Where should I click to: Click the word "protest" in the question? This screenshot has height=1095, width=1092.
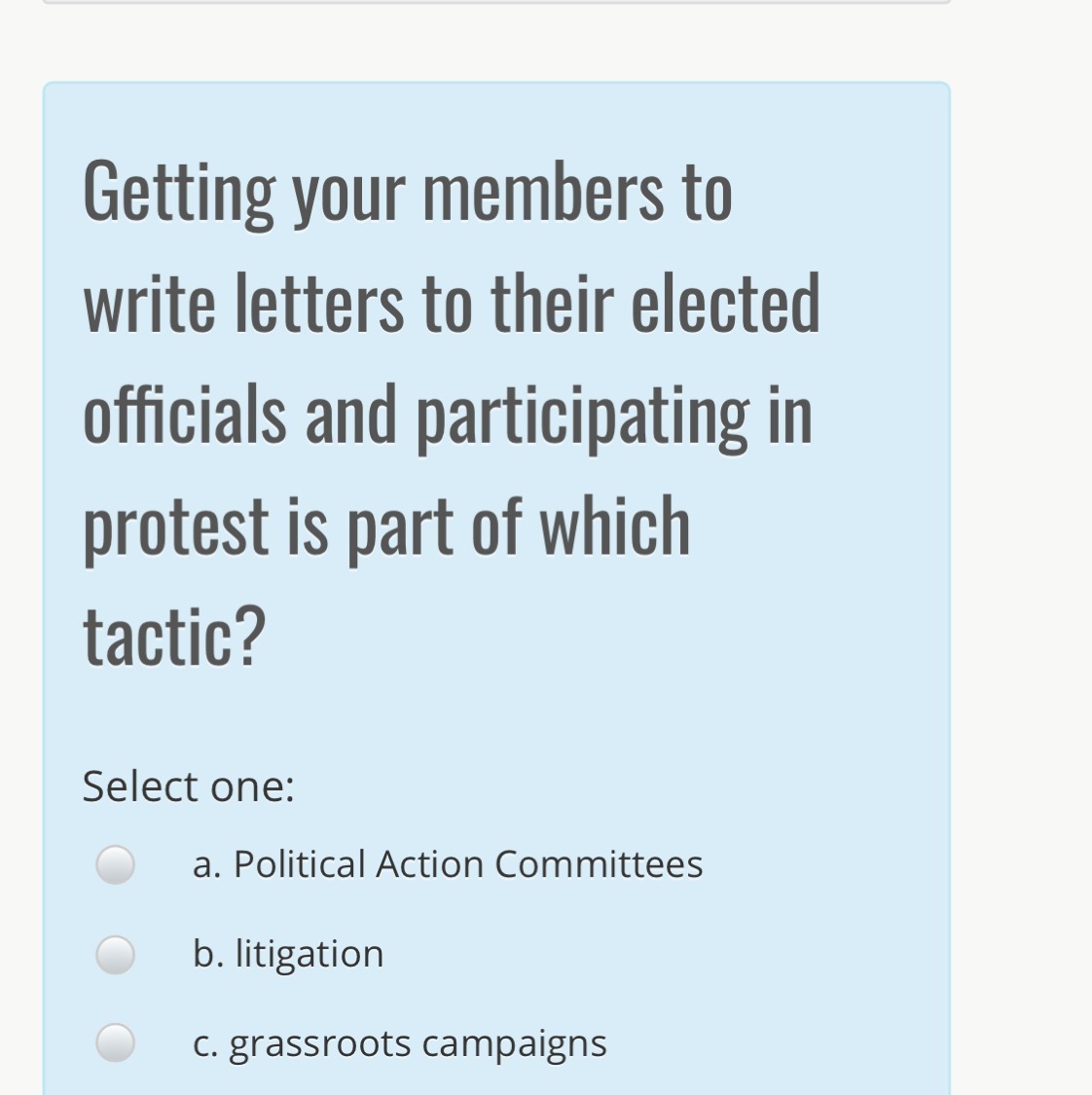[x=175, y=526]
